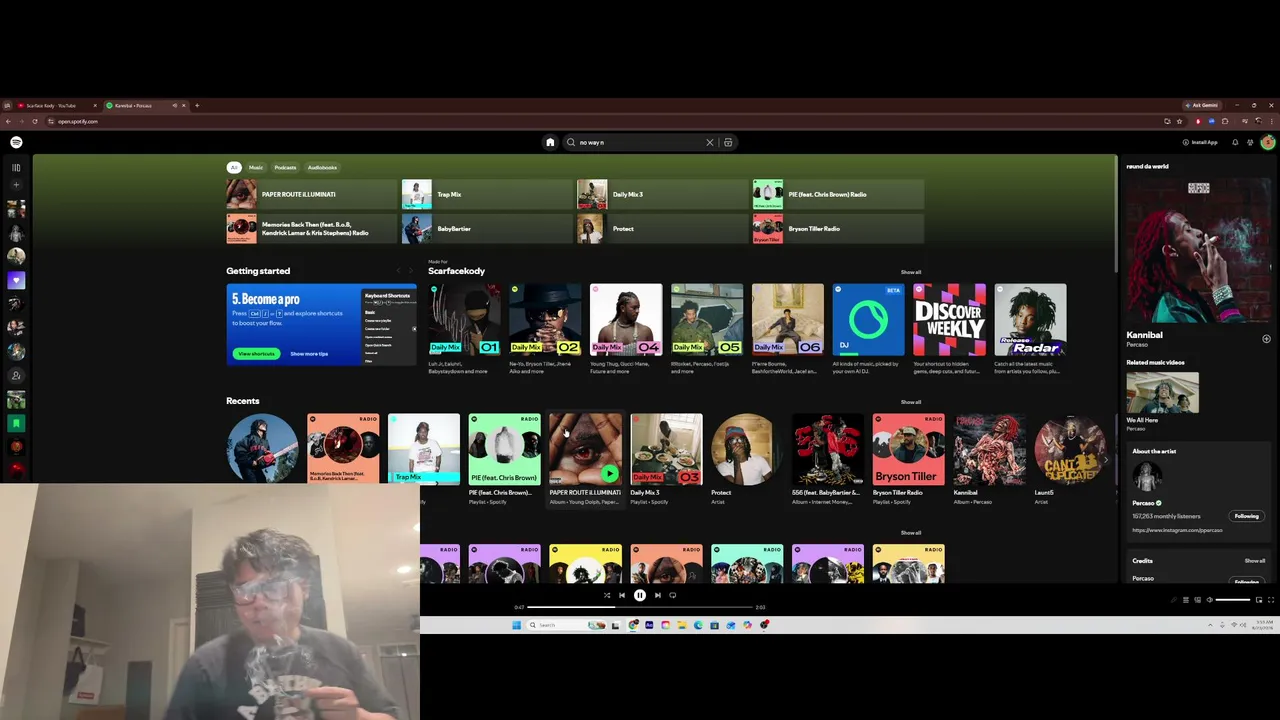Open the mini player
This screenshot has height=720, width=1280.
[1259, 600]
